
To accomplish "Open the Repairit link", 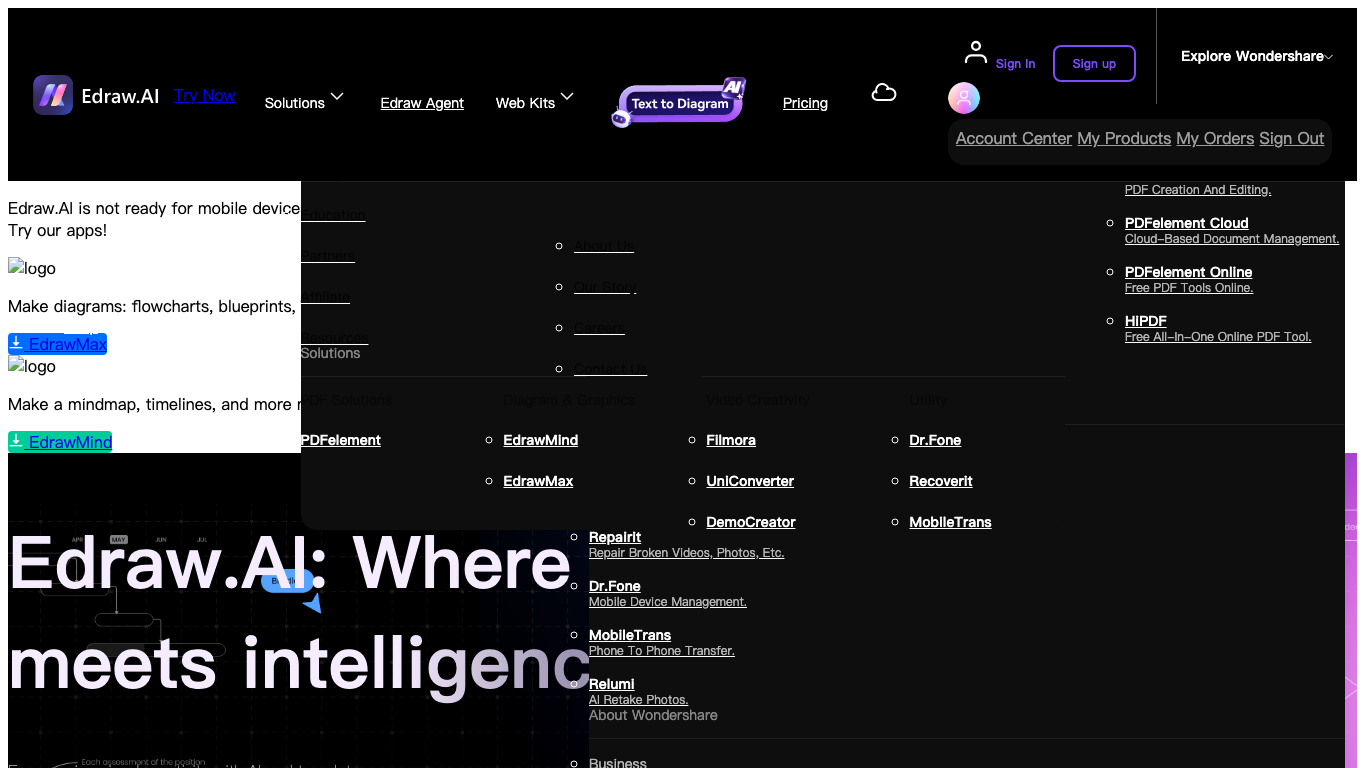I will click(614, 537).
